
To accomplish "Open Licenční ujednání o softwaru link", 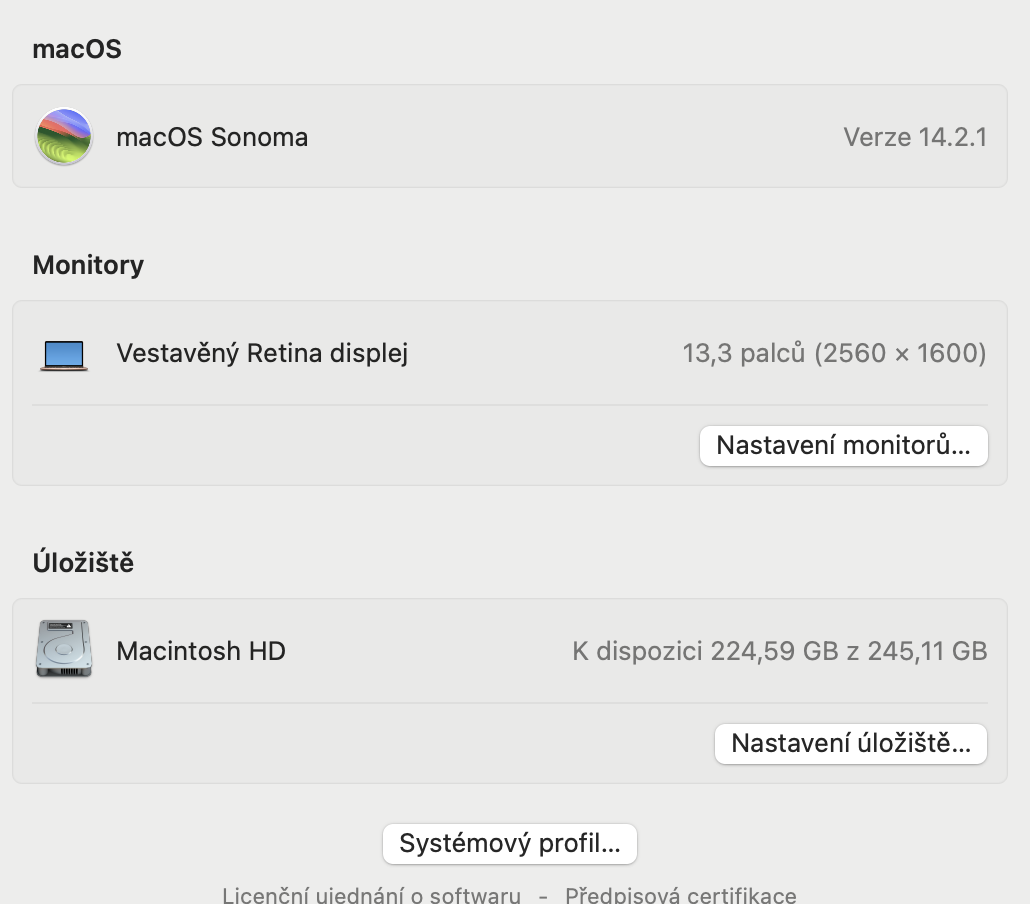I will [371, 895].
